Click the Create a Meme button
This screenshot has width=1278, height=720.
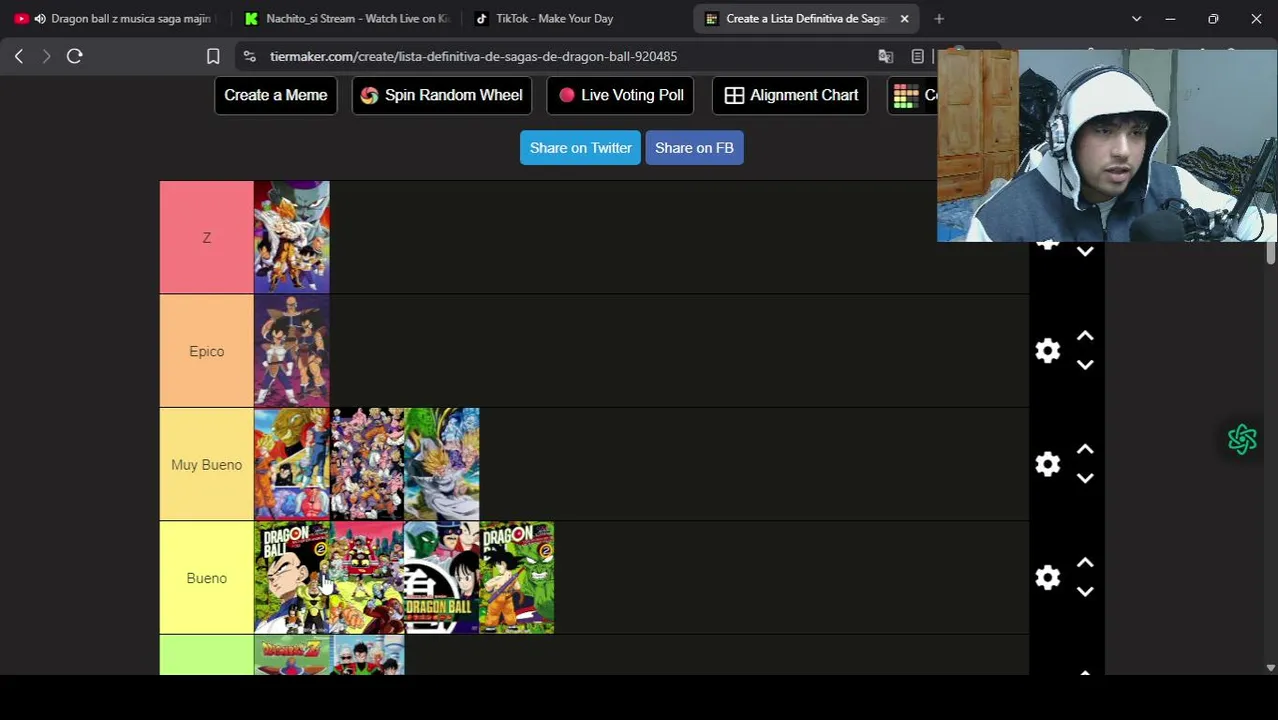[x=275, y=95]
